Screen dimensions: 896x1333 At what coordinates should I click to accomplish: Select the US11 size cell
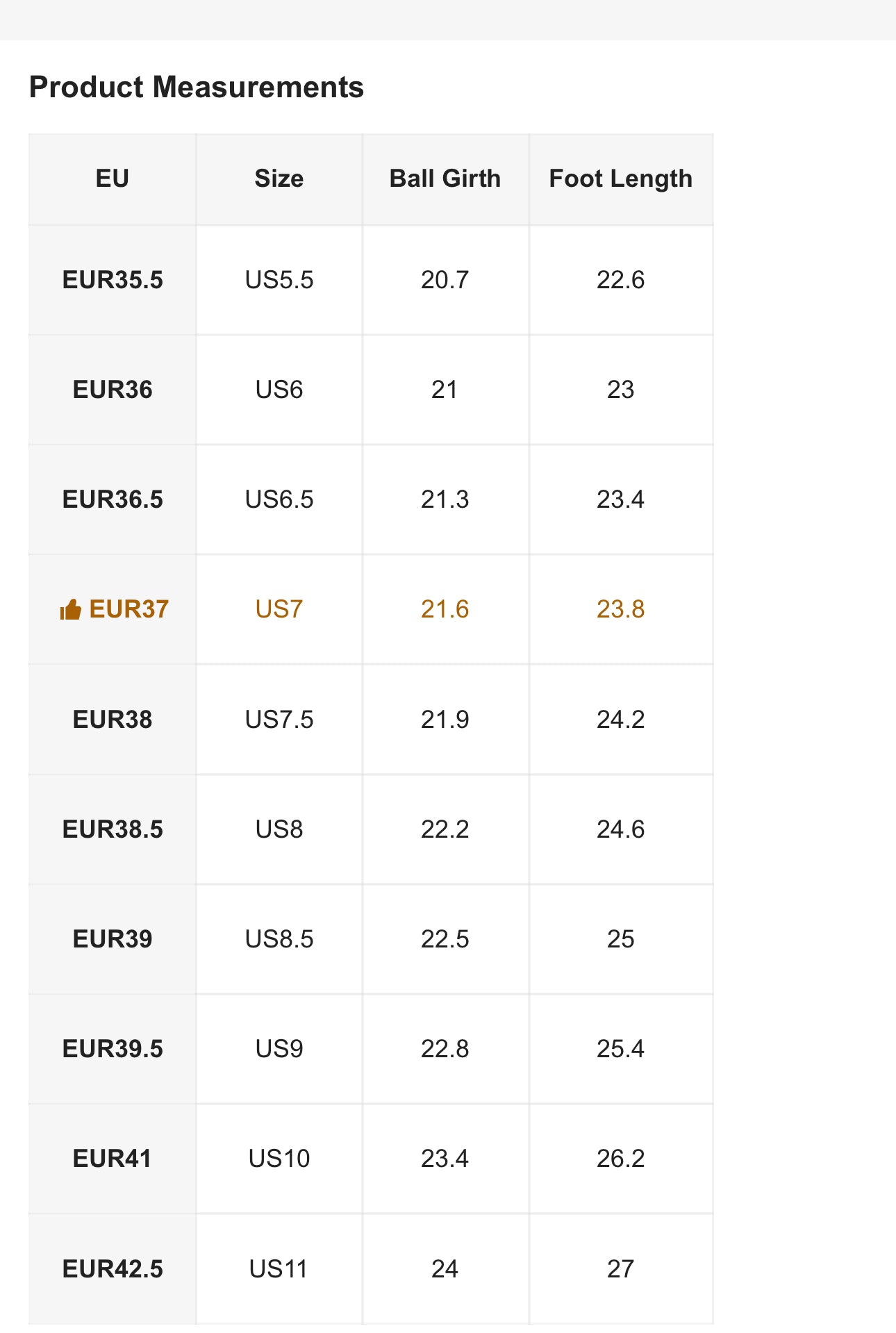pyautogui.click(x=279, y=1269)
